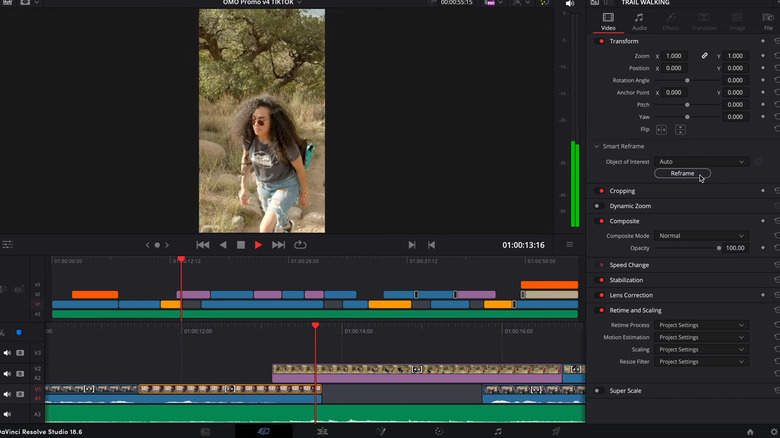The height and width of the screenshot is (438, 780).
Task: Toggle the Loop playback icon
Action: pos(300,245)
